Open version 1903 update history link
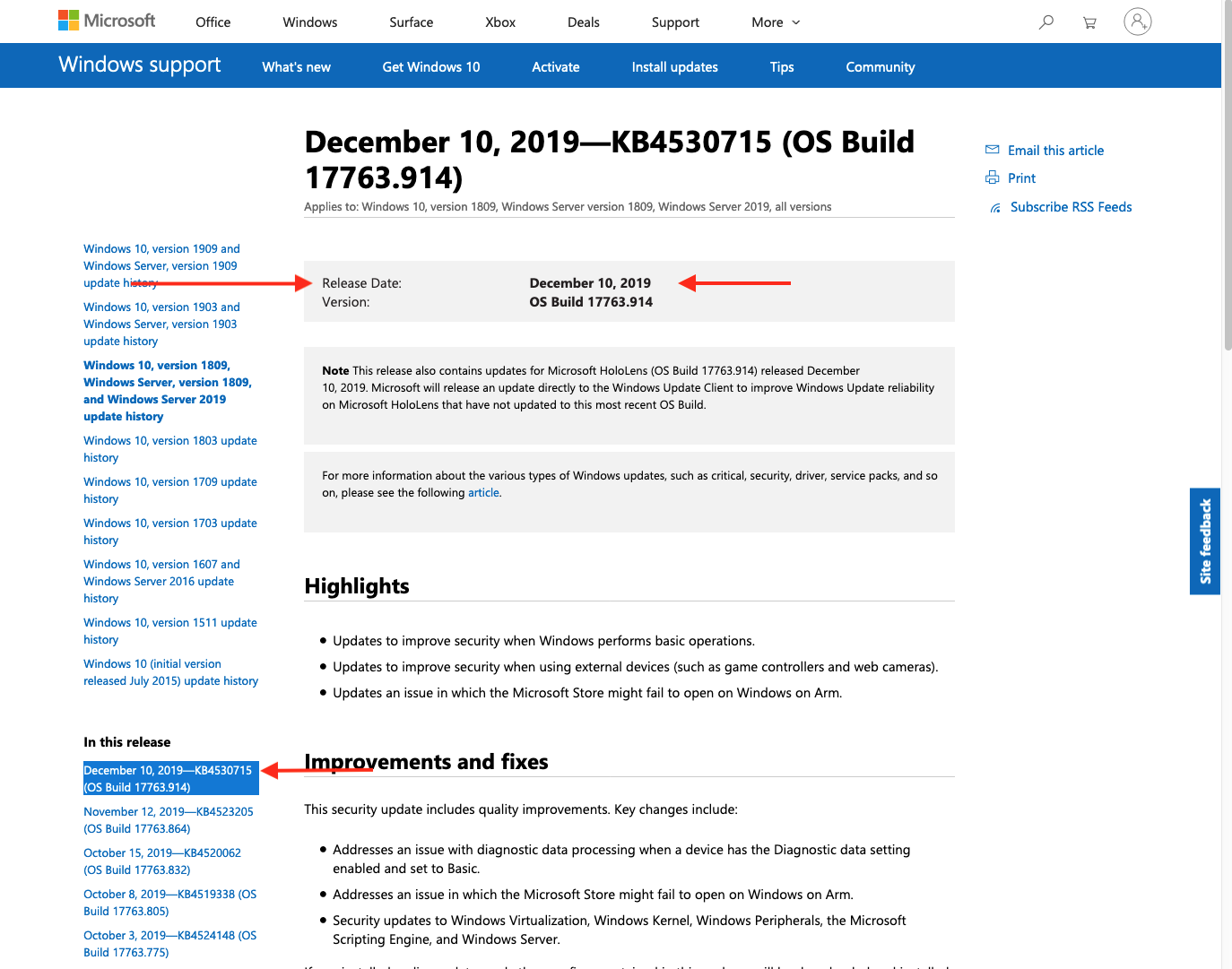 coord(162,324)
